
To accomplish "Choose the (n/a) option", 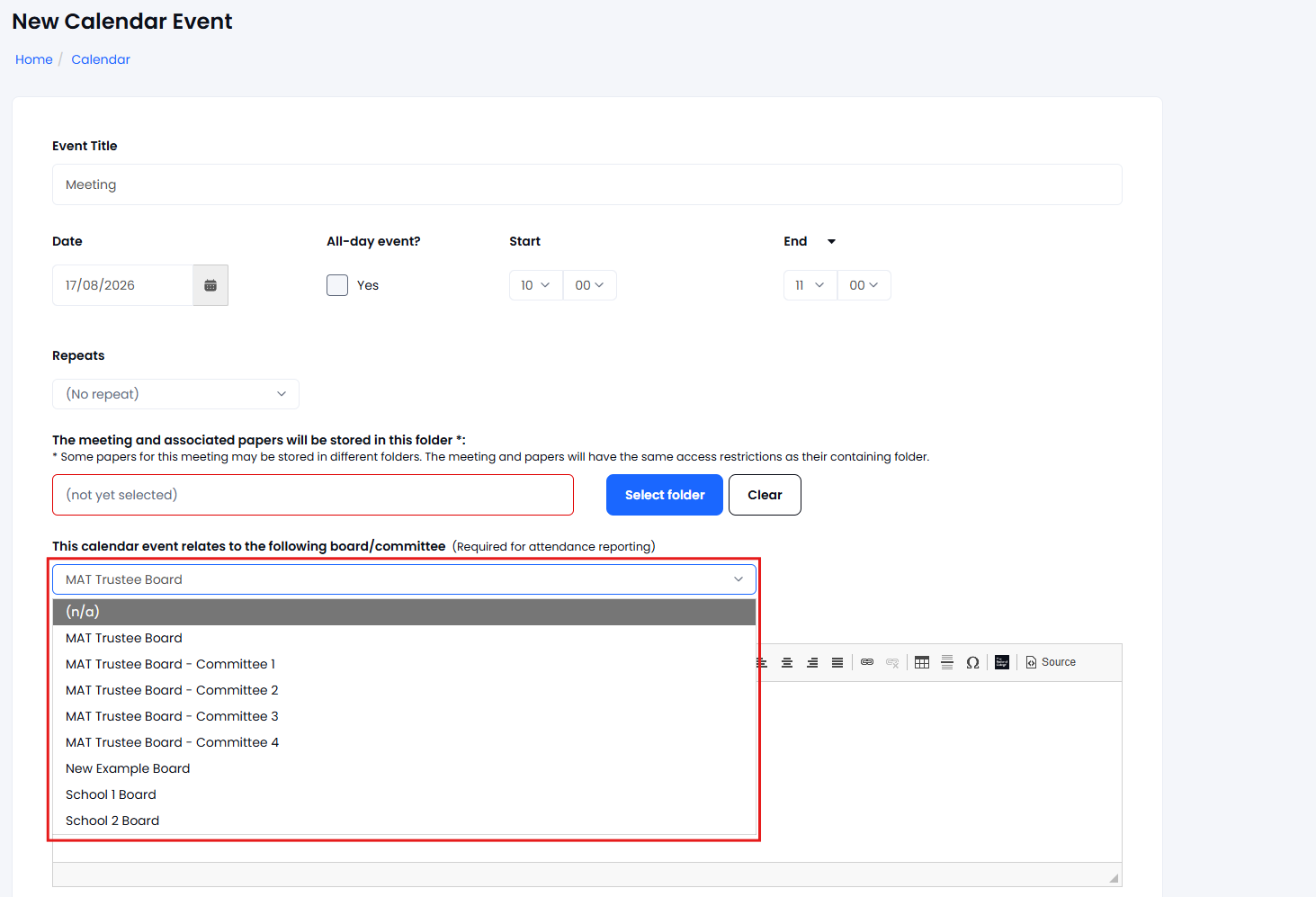I will click(404, 612).
